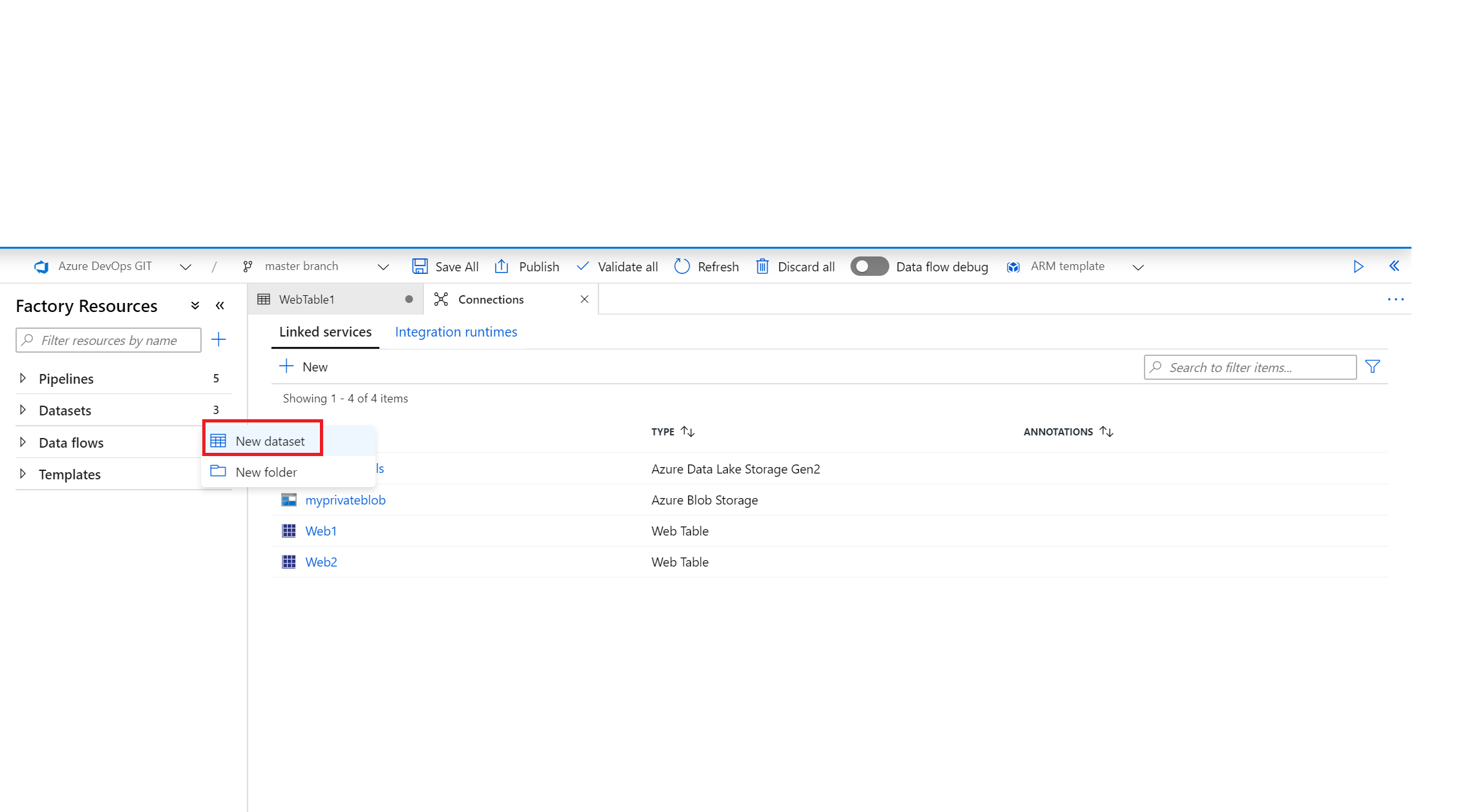
Task: Click the filter funnel icon
Action: click(1373, 367)
